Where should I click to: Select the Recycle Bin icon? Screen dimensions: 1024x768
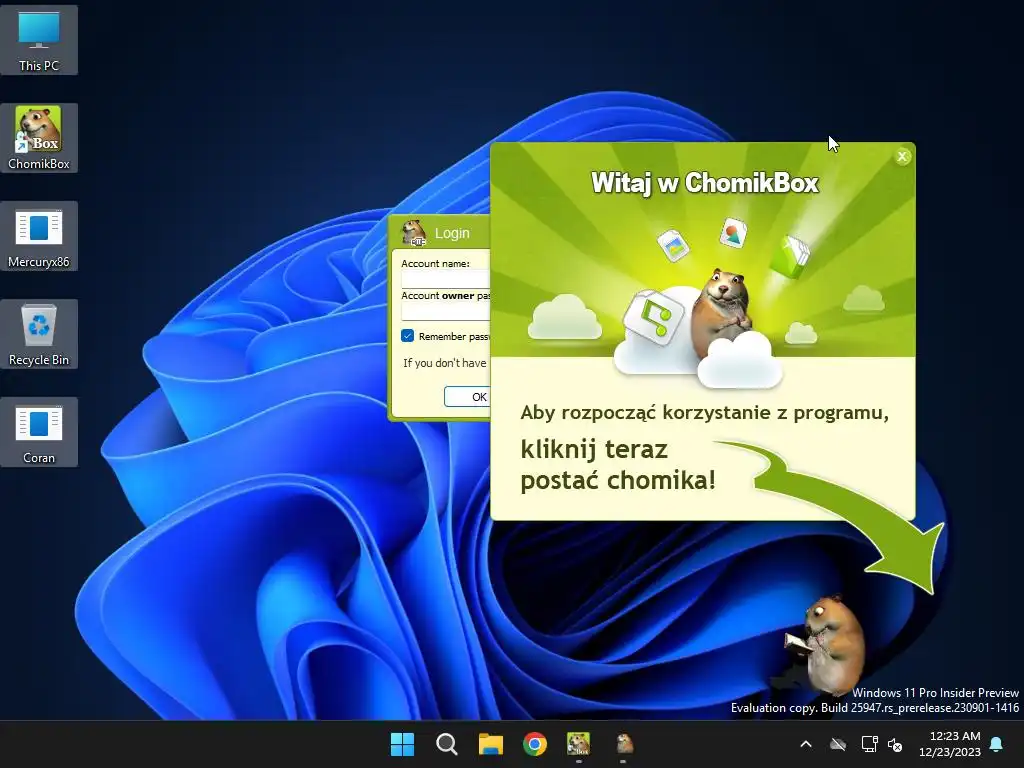click(39, 334)
